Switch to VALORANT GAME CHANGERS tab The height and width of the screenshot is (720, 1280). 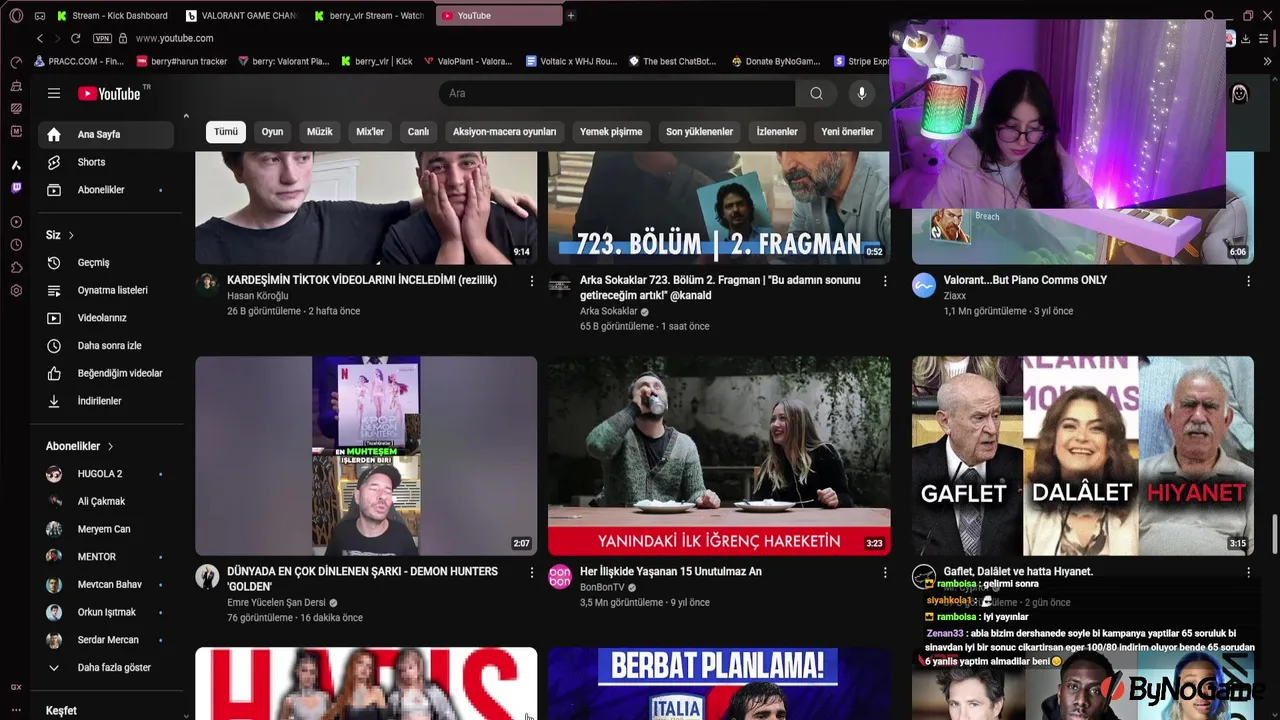pos(242,15)
